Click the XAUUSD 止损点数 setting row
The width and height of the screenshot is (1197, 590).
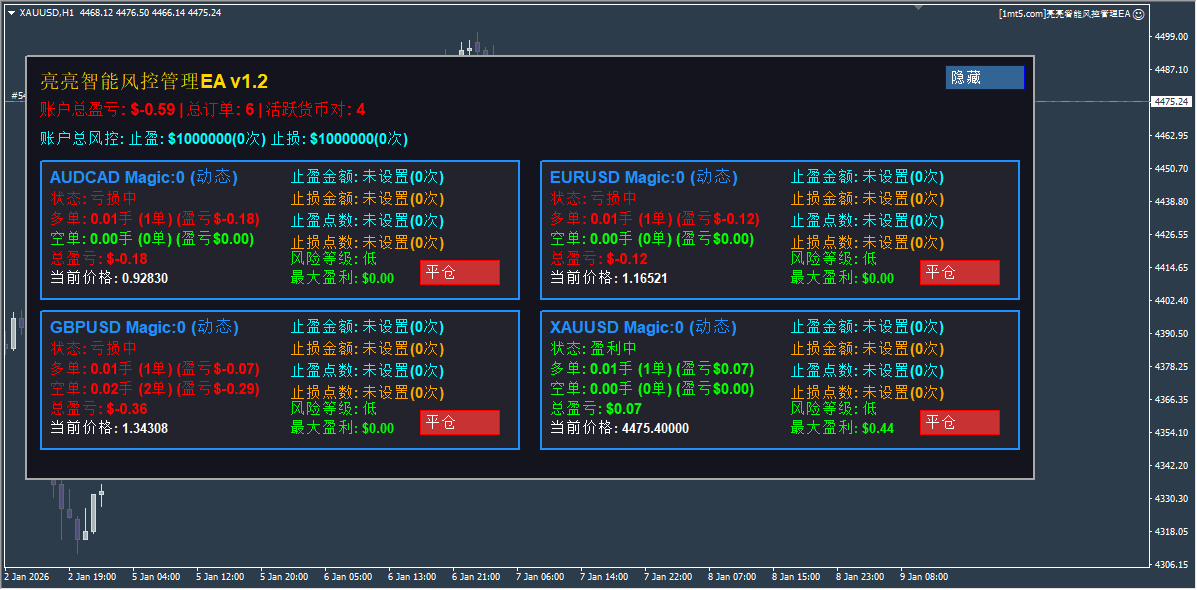(866, 393)
